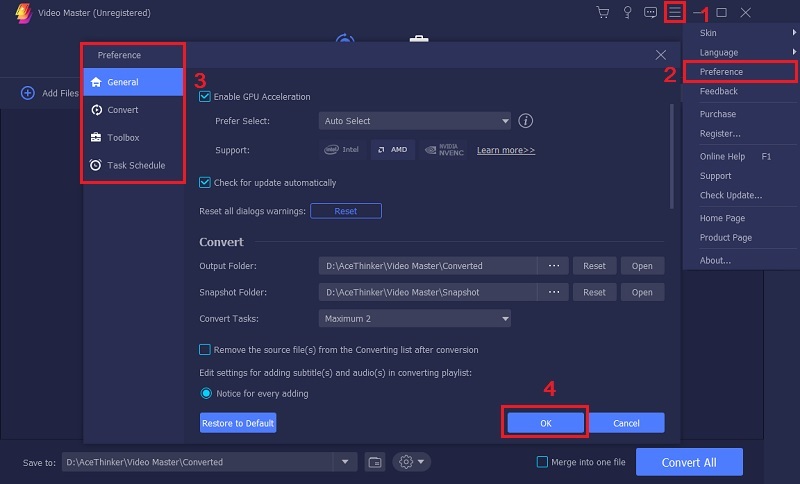Click the key register icon in title bar
The width and height of the screenshot is (800, 484).
coord(627,12)
